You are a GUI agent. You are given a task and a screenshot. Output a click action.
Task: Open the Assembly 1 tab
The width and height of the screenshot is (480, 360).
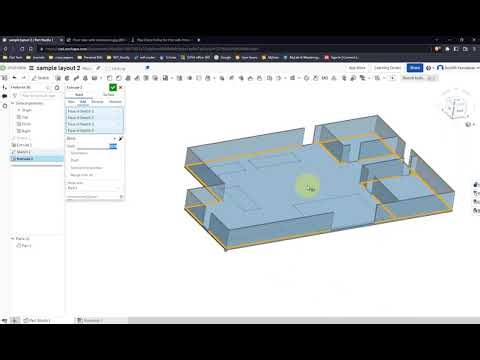[x=90, y=320]
